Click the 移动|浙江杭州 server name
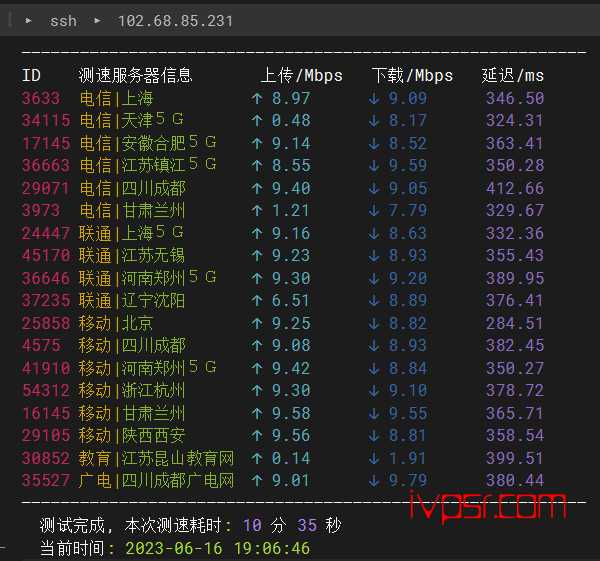 click(x=132, y=390)
